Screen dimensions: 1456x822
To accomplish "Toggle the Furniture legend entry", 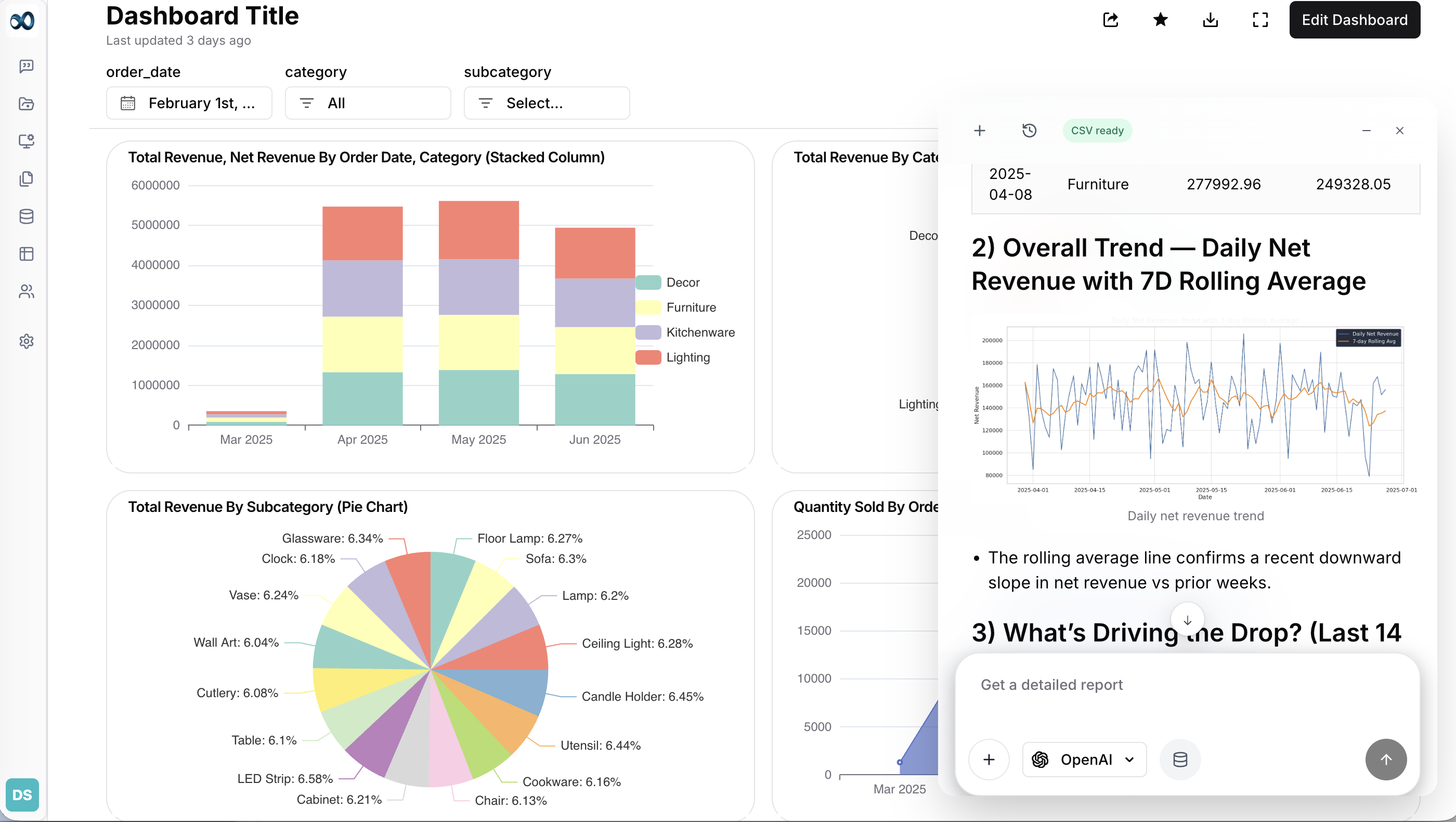I will [691, 307].
